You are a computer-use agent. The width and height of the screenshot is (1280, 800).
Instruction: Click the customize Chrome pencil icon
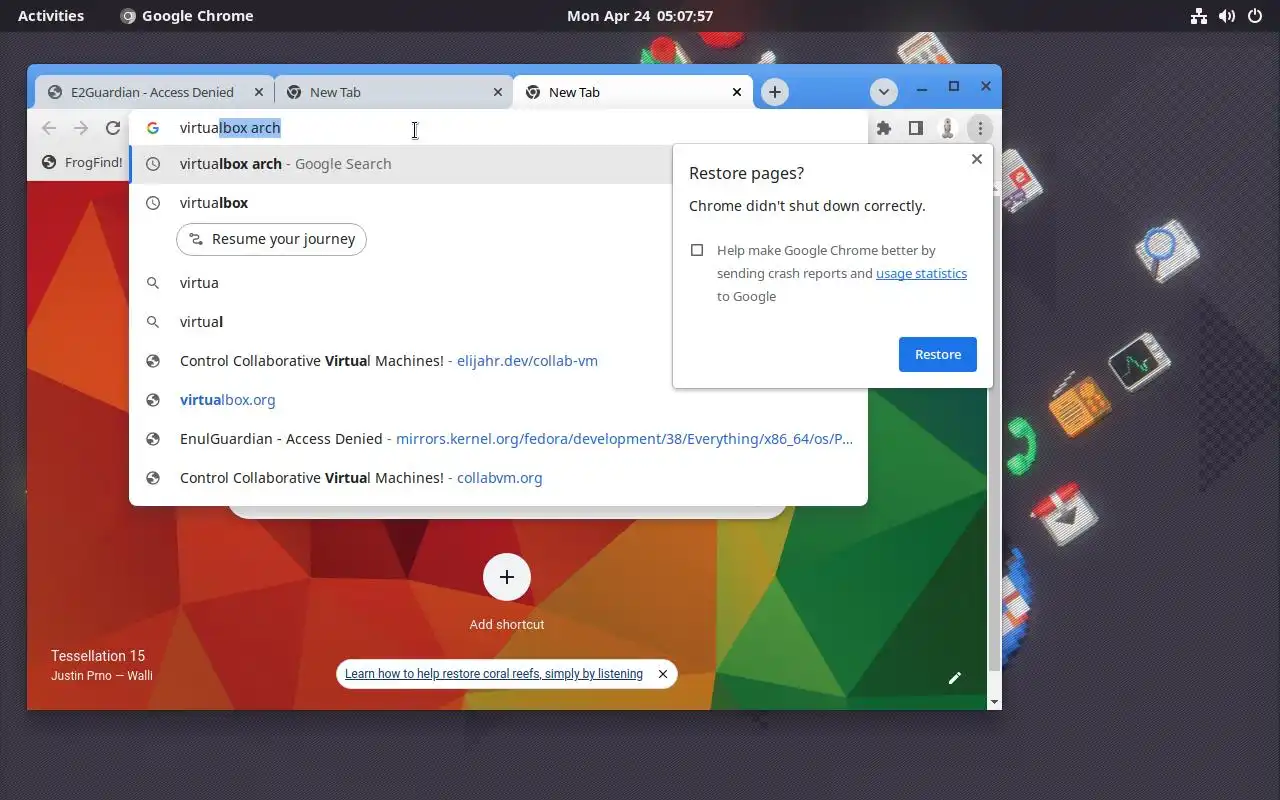[955, 678]
